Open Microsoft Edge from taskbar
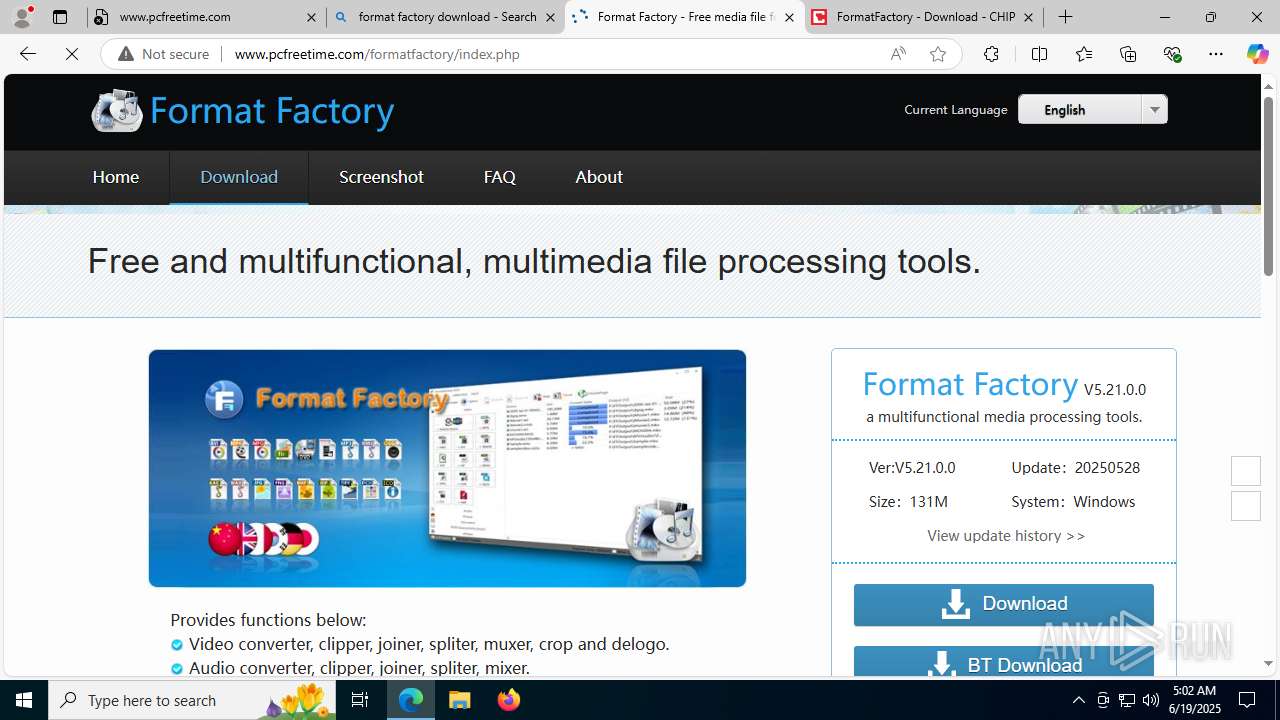 tap(411, 700)
